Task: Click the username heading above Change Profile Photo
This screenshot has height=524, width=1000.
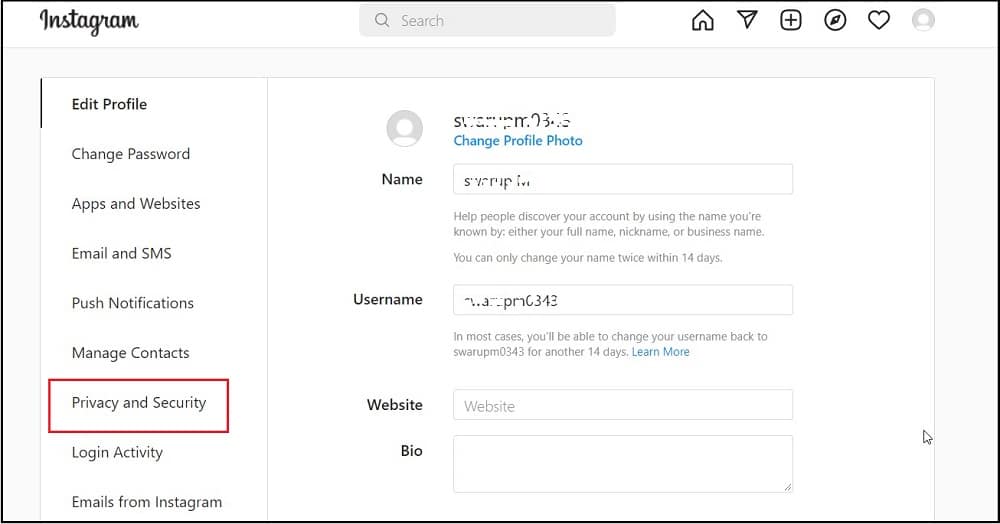Action: coord(512,120)
